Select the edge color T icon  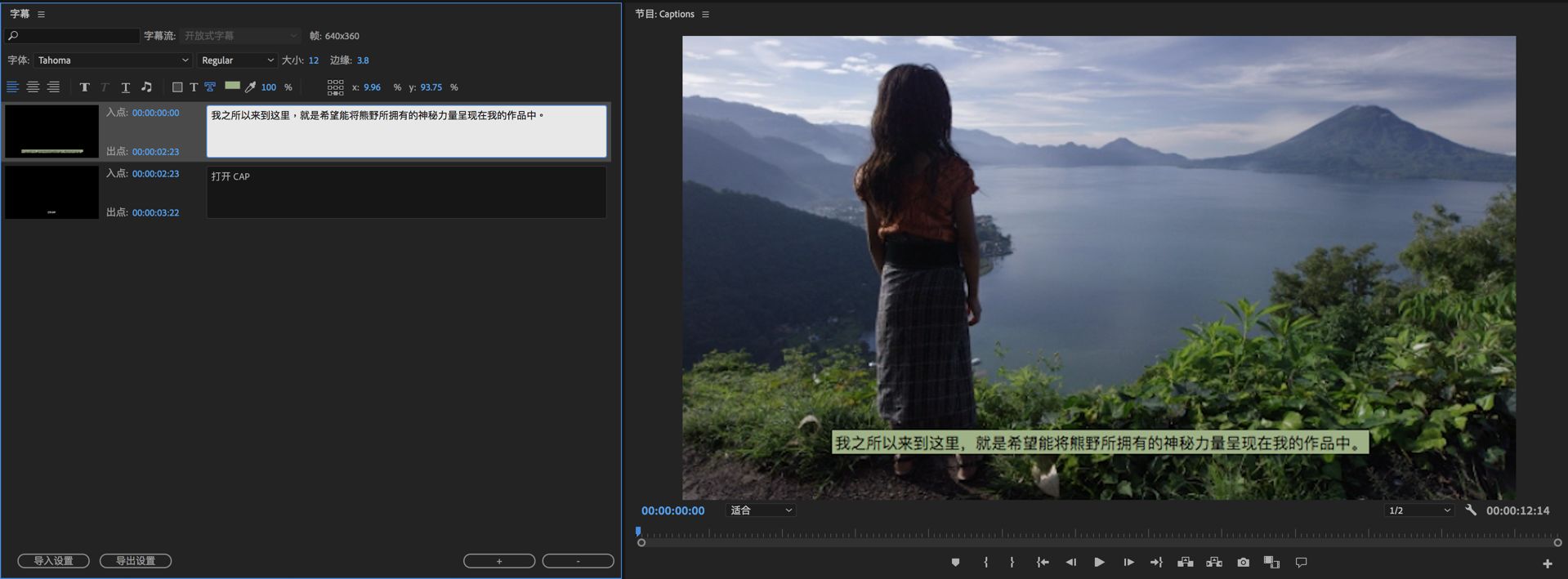(210, 87)
